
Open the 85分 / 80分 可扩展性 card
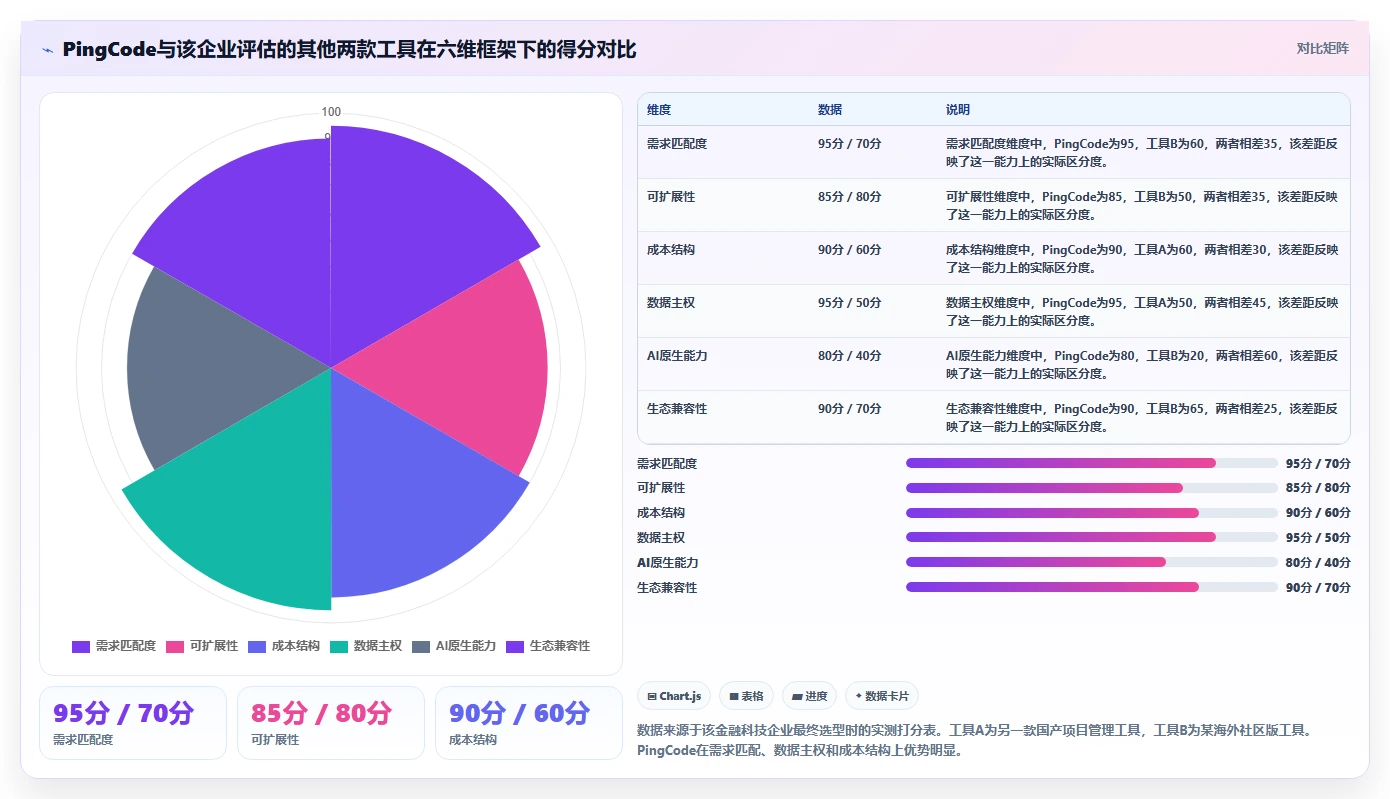tap(331, 723)
